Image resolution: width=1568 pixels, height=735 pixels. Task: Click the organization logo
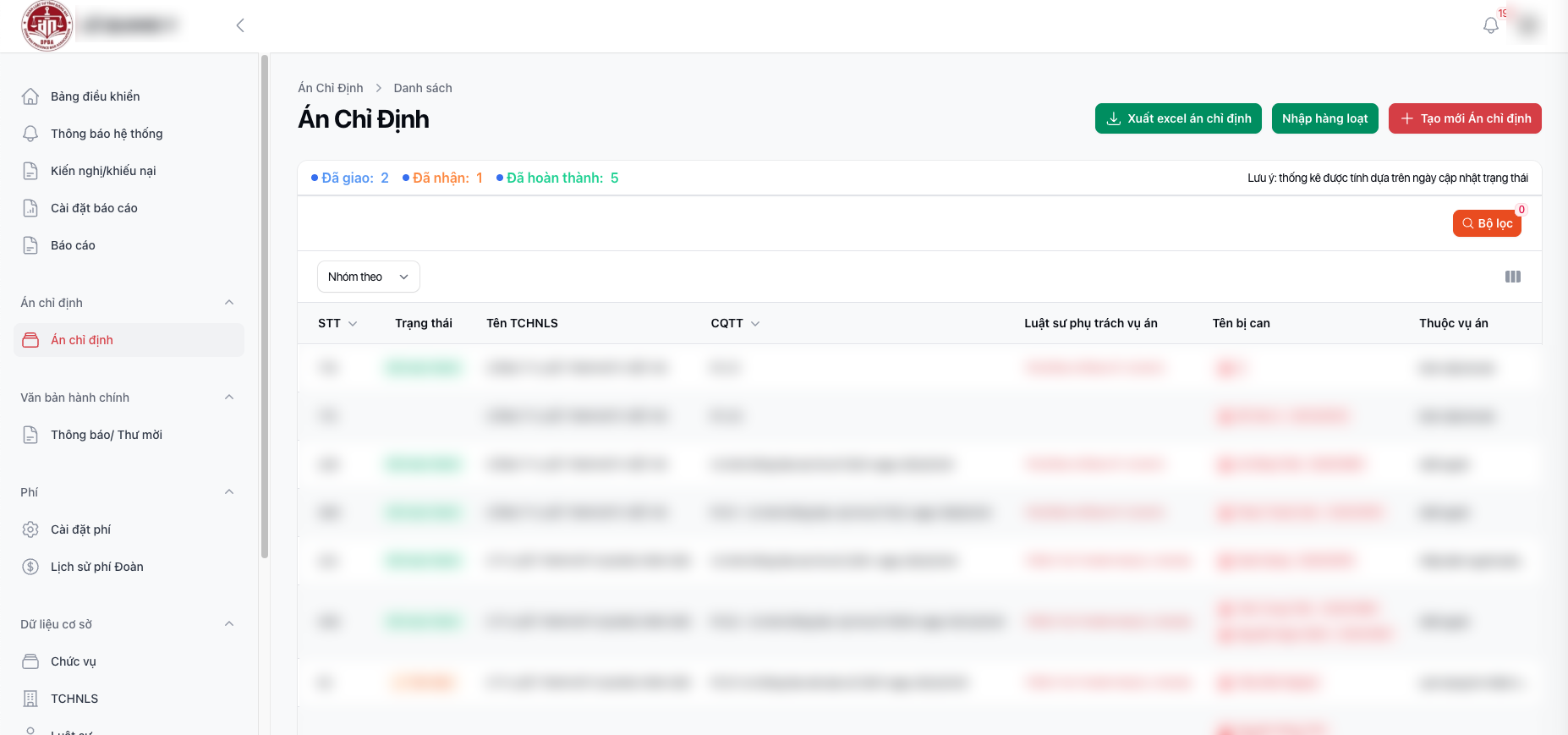coord(47,25)
